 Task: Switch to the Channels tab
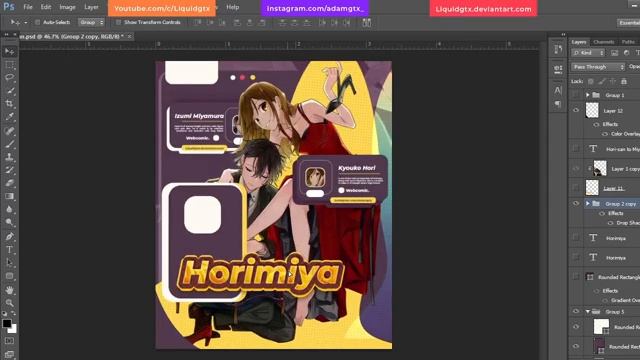point(604,42)
